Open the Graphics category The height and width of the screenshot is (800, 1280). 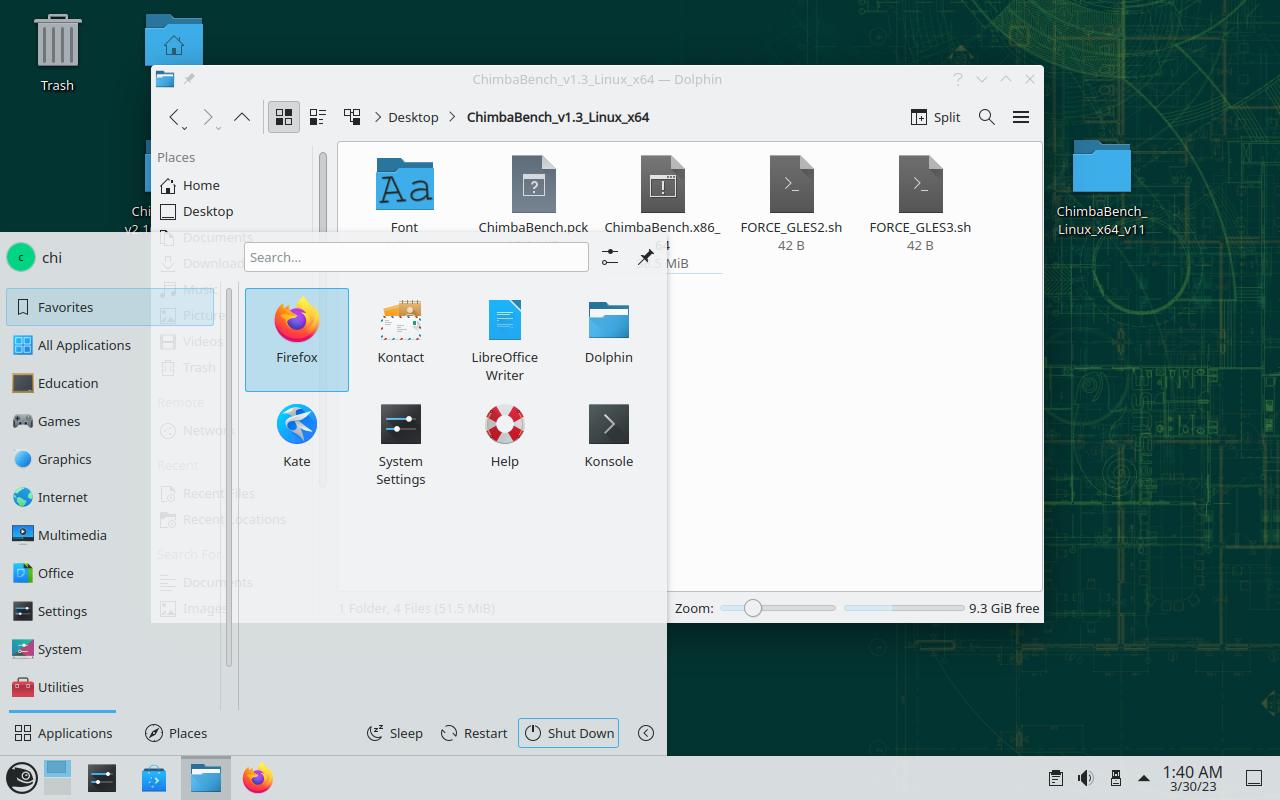(x=110, y=459)
